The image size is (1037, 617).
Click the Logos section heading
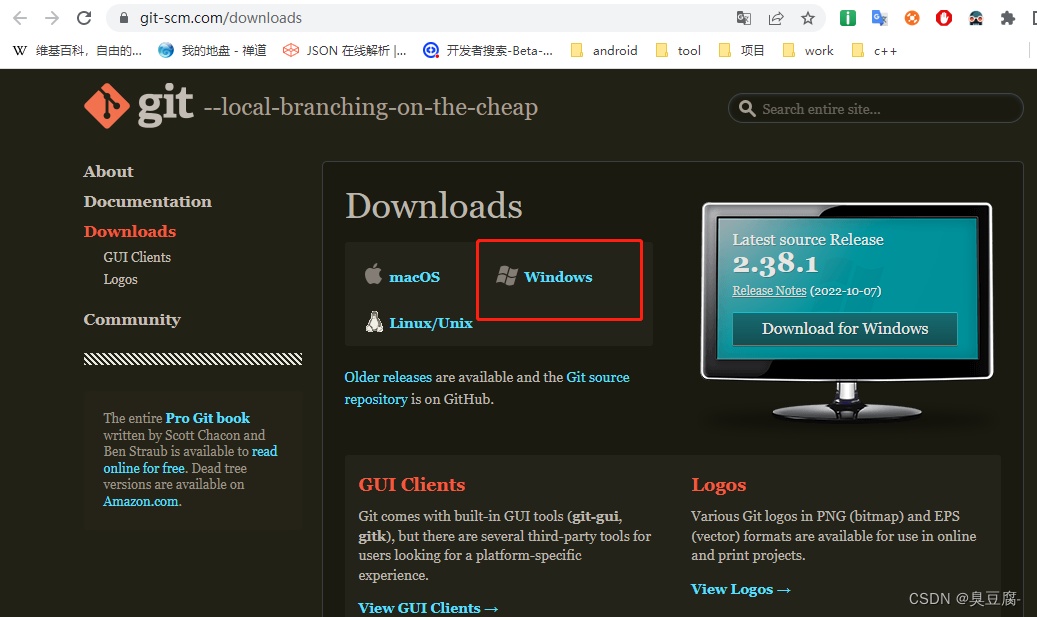(x=718, y=485)
